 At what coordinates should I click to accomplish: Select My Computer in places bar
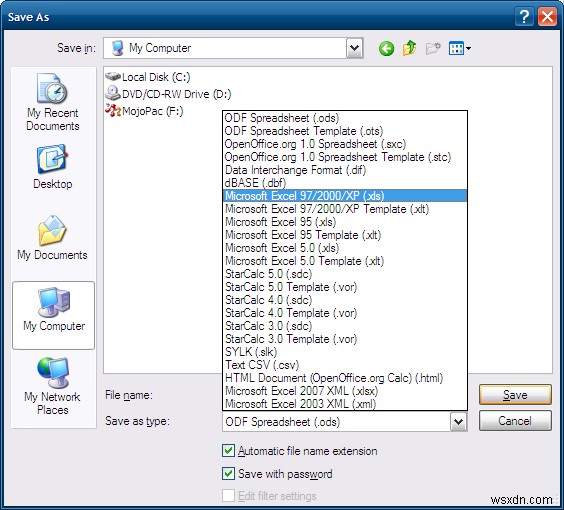click(54, 315)
